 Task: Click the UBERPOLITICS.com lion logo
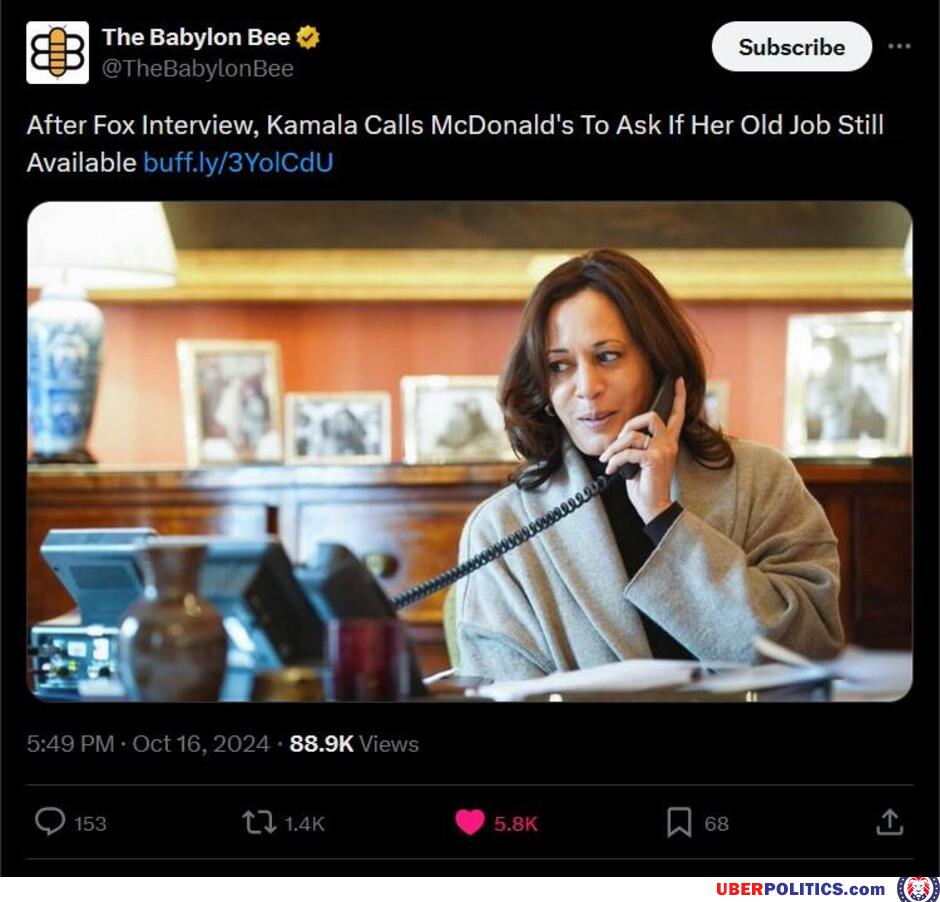click(917, 888)
